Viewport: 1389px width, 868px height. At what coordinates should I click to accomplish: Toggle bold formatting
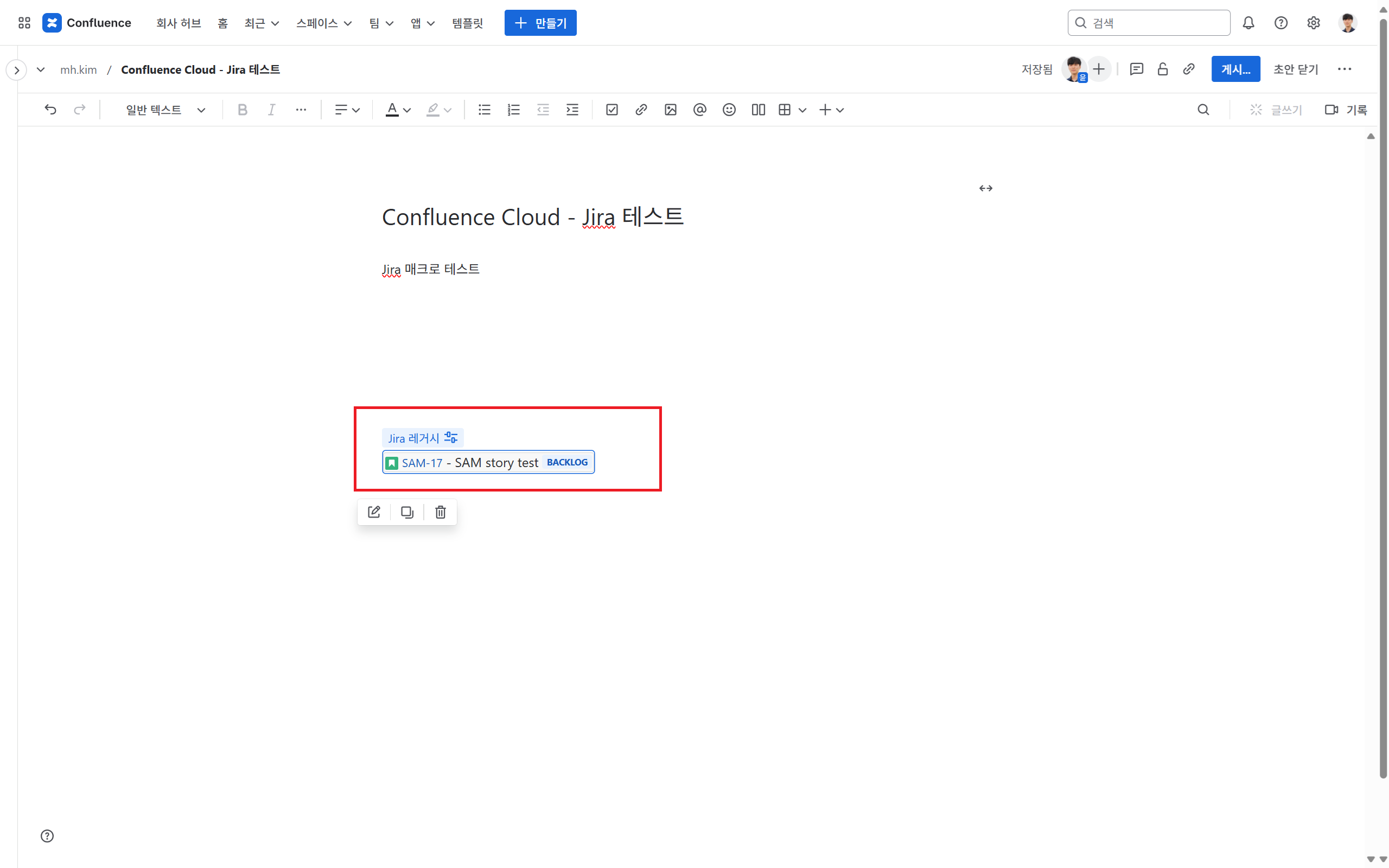point(242,110)
